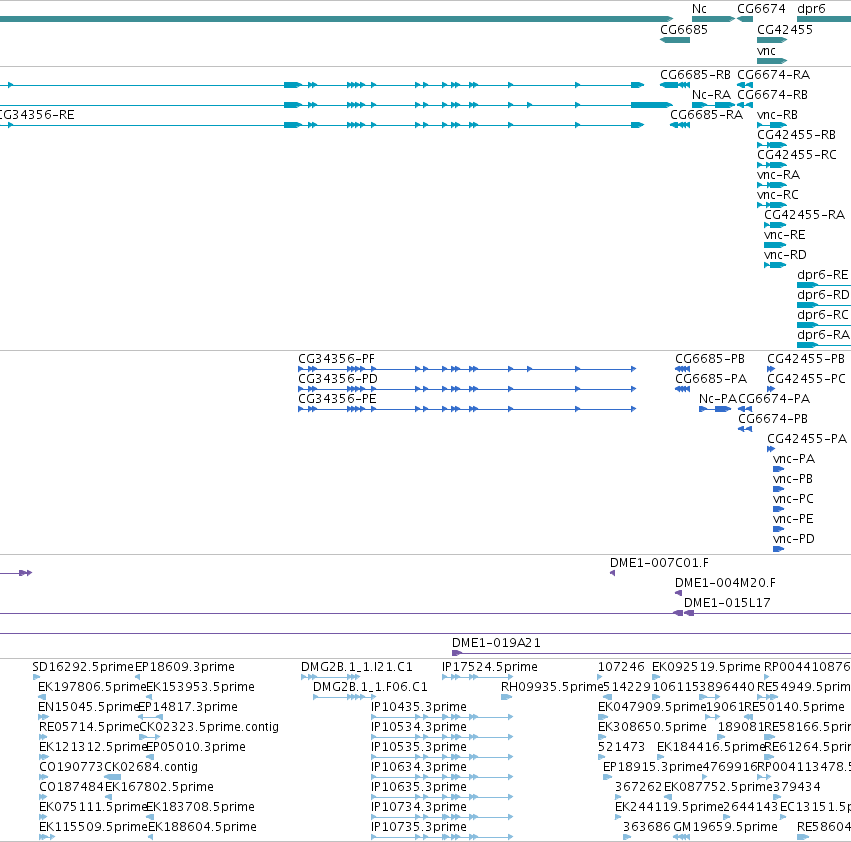Click the DME1-019A21 clone label
This screenshot has height=842, width=851.
tap(496, 643)
